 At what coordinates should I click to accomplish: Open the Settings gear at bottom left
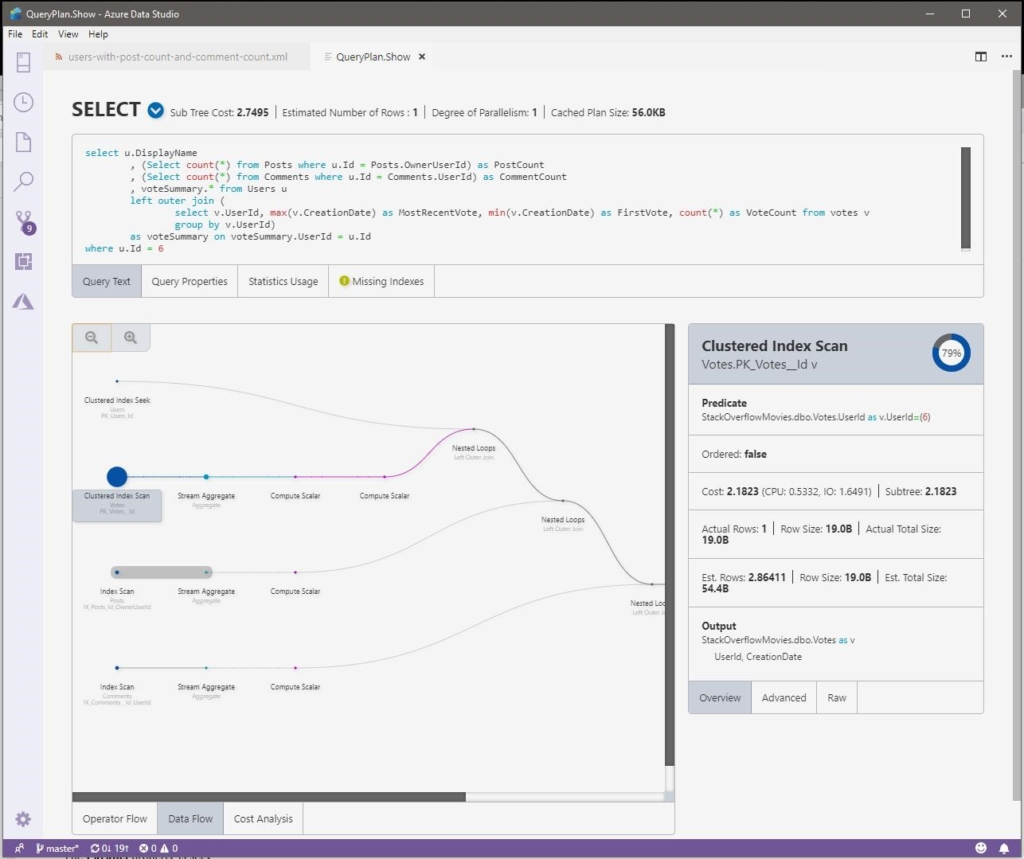click(x=23, y=818)
